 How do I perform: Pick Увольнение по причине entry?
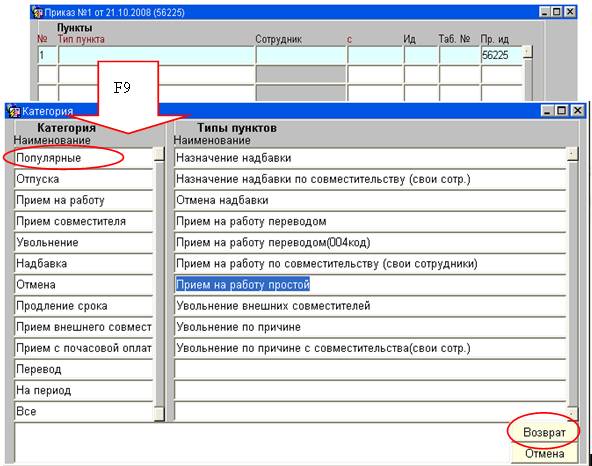tap(370, 327)
